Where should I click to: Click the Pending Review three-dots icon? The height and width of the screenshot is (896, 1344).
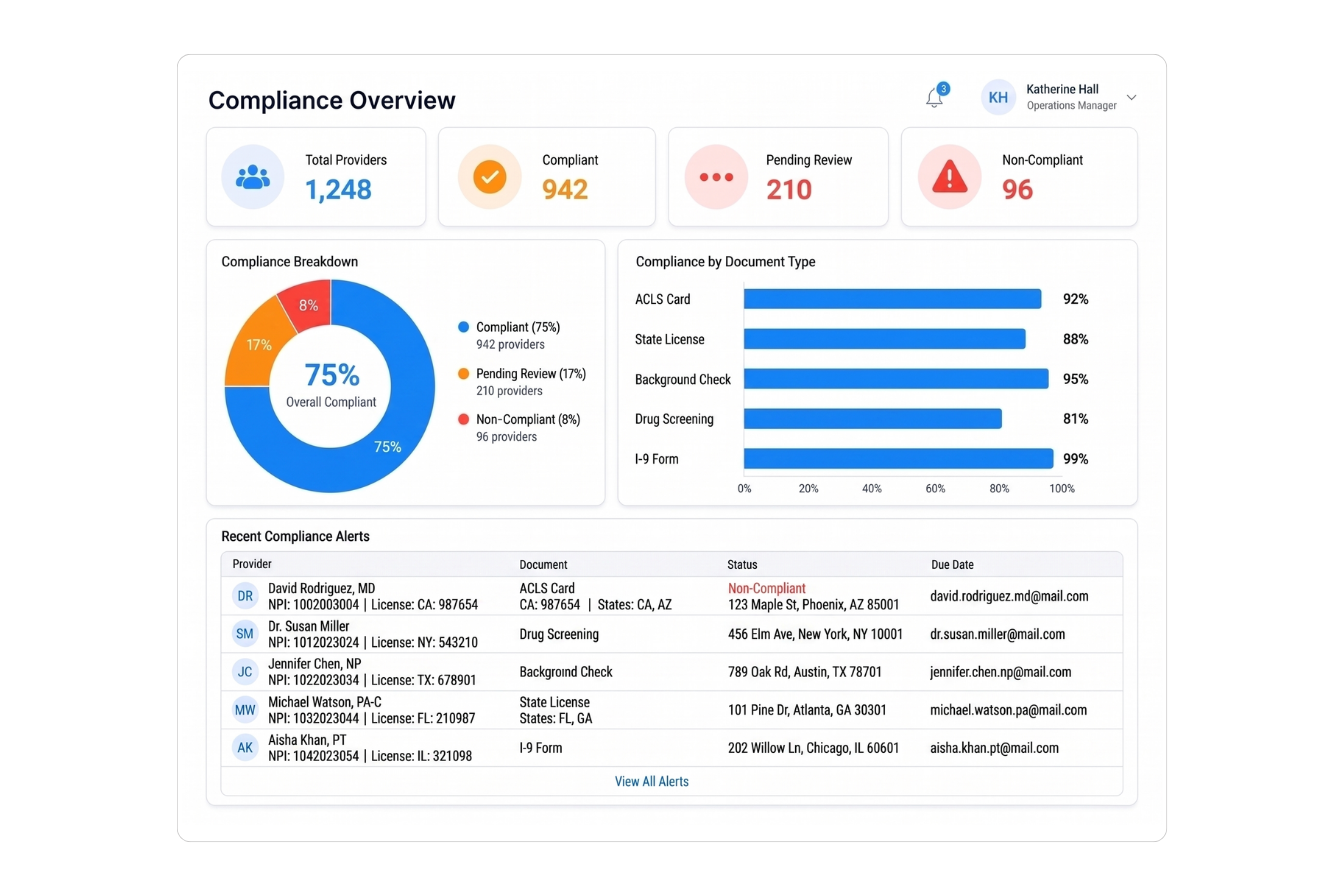tap(716, 177)
